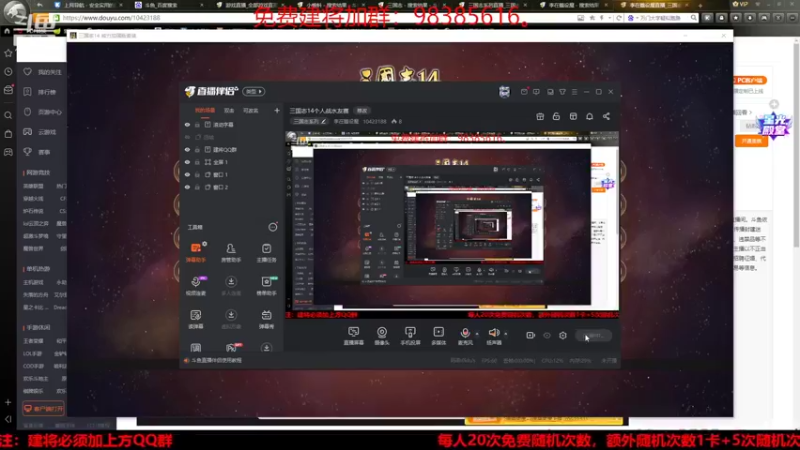Hide the 窗口 1 source
The width and height of the screenshot is (800, 450).
(x=187, y=174)
